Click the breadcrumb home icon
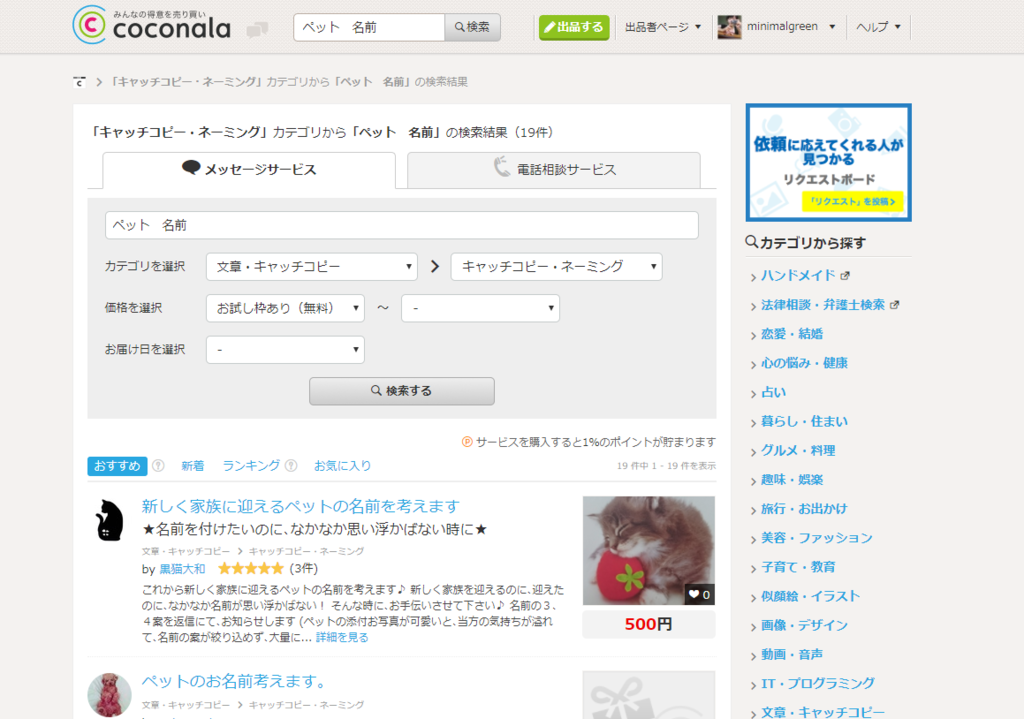1024x719 pixels. point(79,82)
